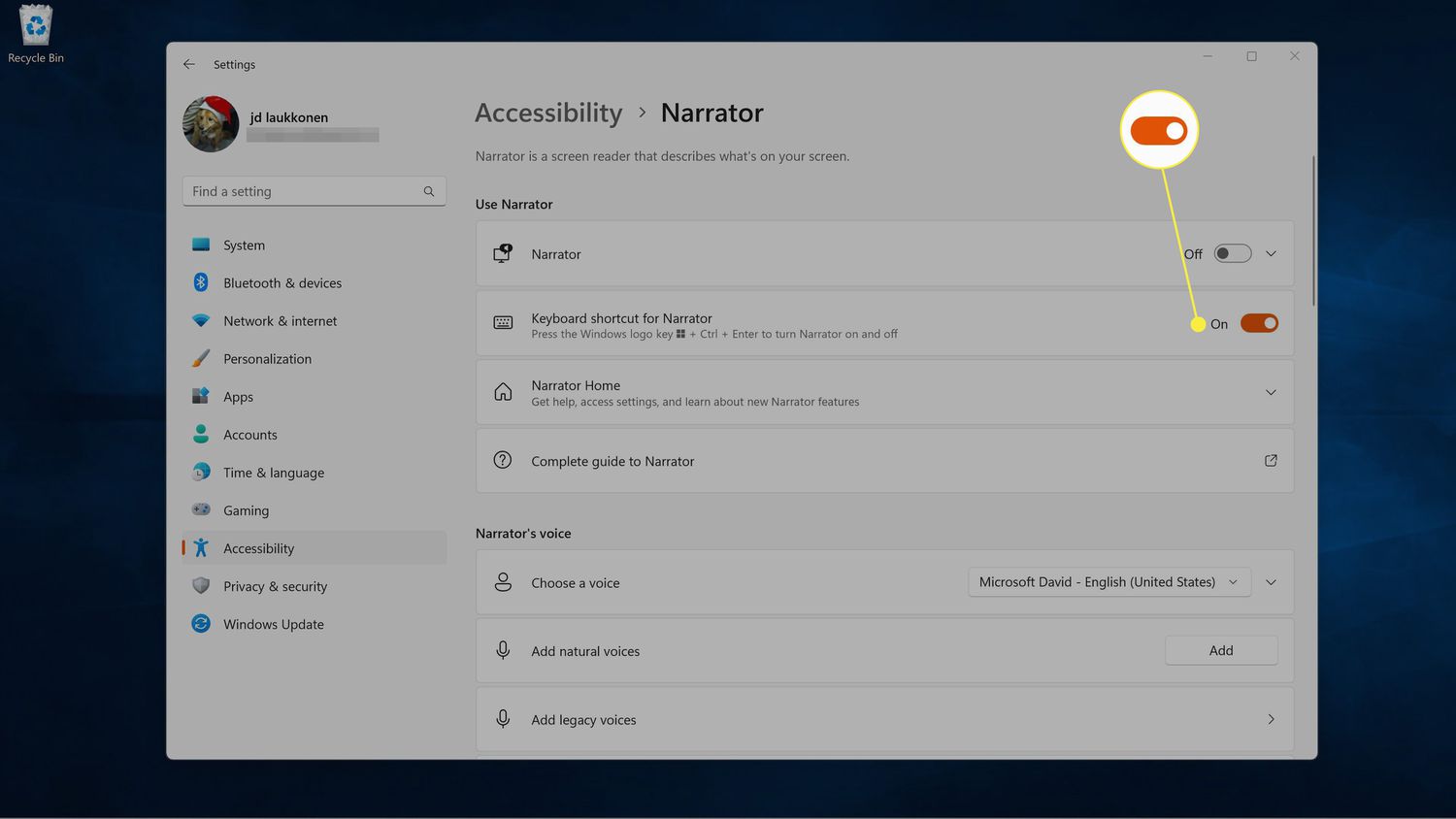This screenshot has width=1456, height=819.
Task: Click microphone icon for natural voices
Action: click(x=503, y=650)
